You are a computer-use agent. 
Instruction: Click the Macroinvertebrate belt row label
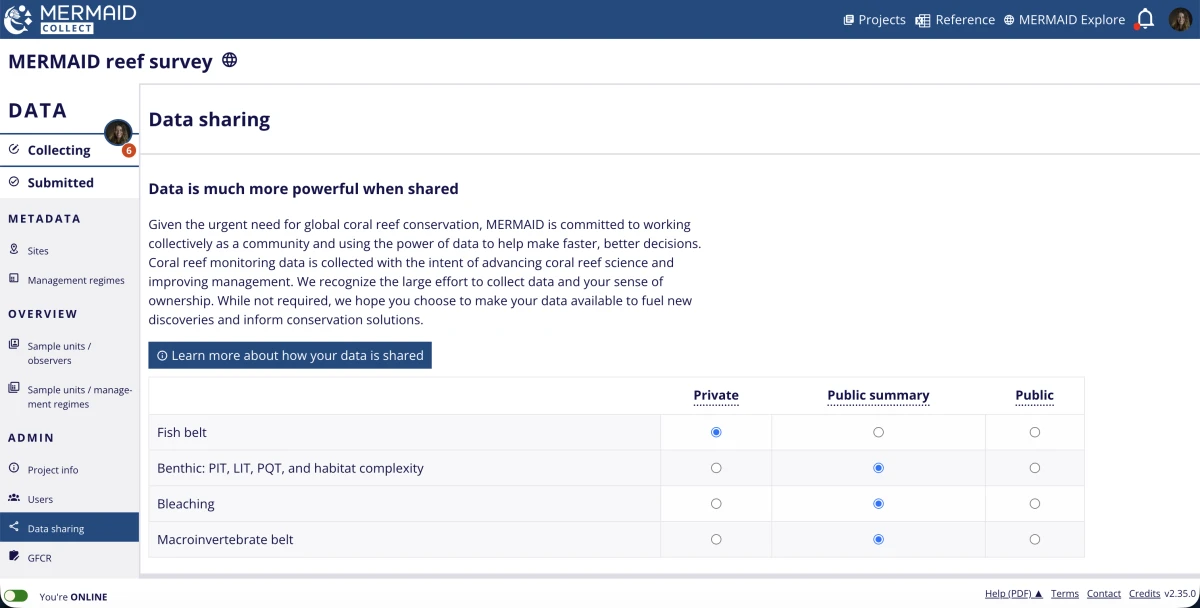(225, 539)
